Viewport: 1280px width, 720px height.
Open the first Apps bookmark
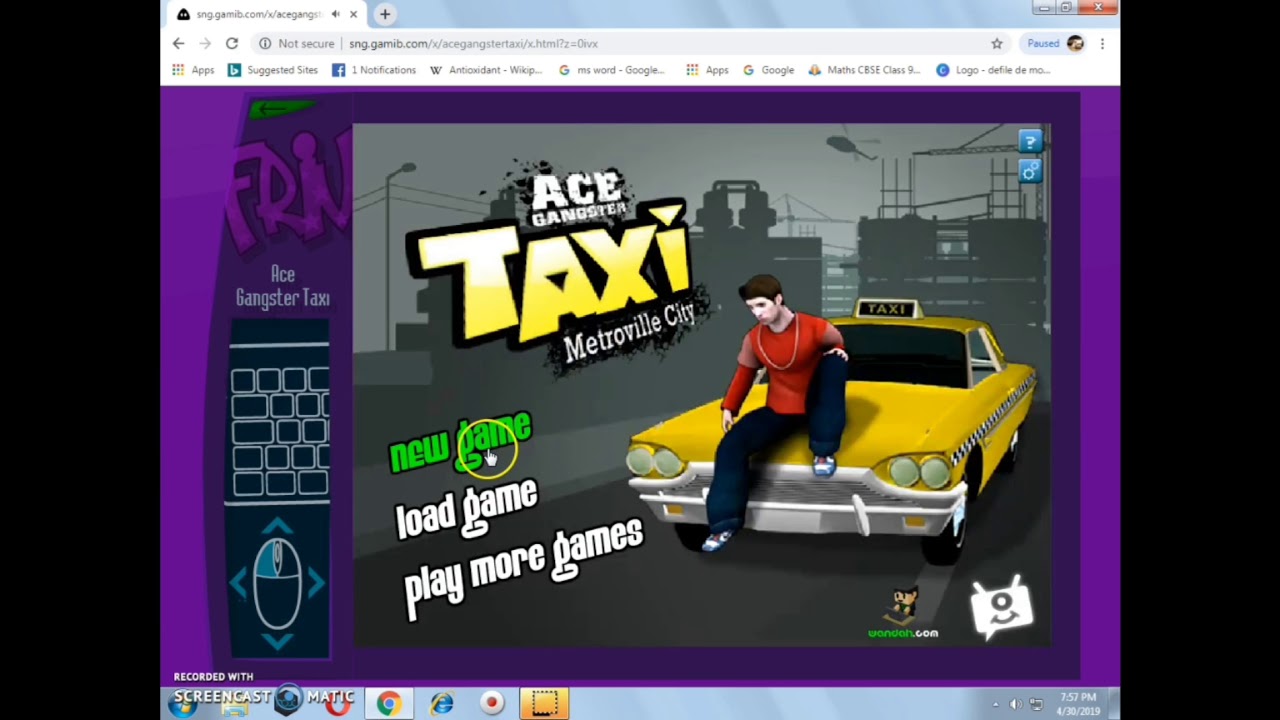[193, 70]
